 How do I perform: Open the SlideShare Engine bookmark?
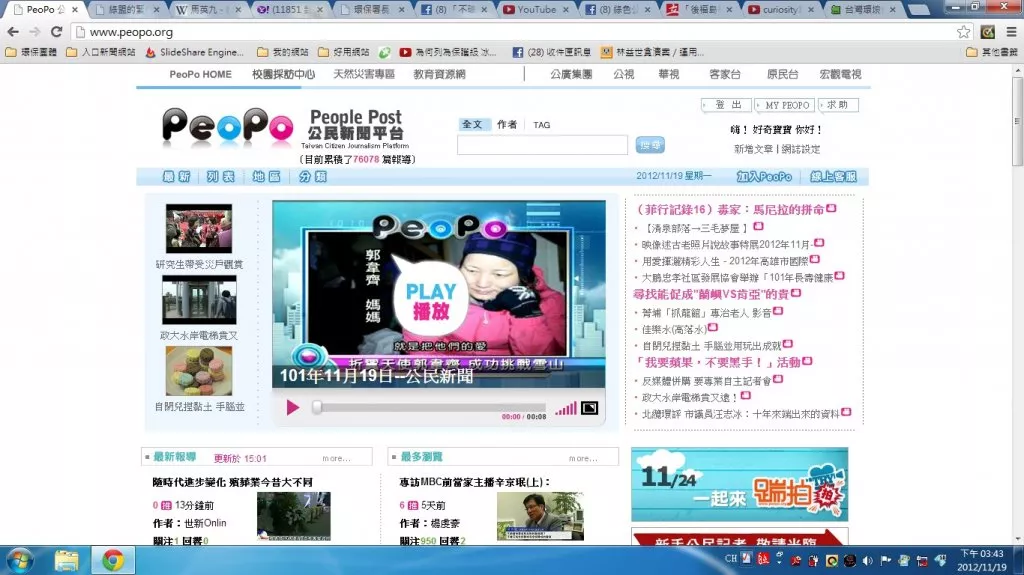(195, 52)
